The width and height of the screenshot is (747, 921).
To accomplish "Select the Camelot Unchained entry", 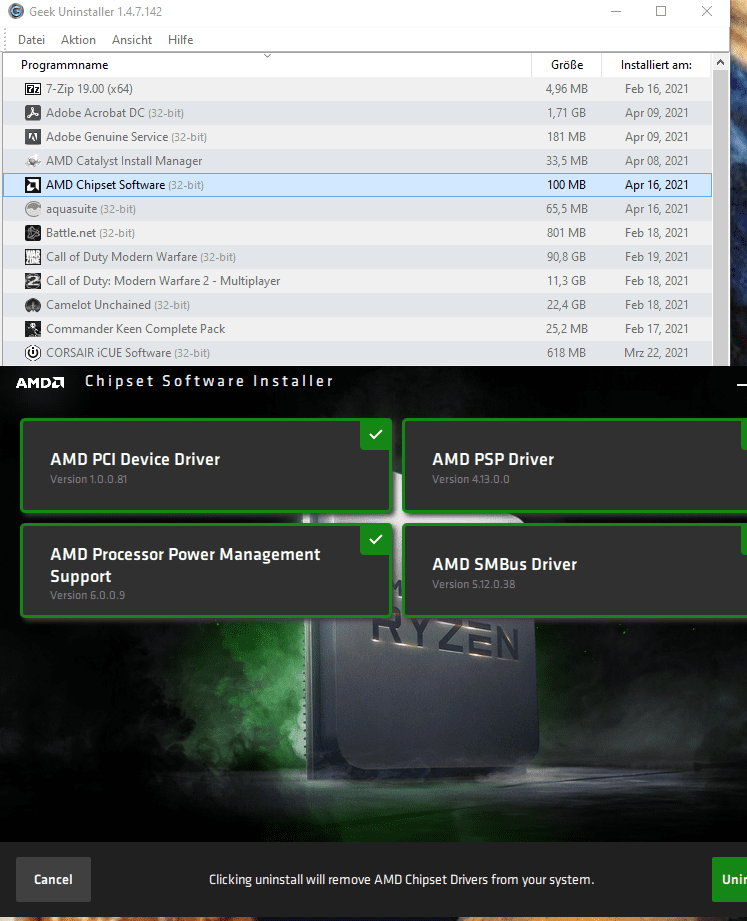I will [x=357, y=305].
